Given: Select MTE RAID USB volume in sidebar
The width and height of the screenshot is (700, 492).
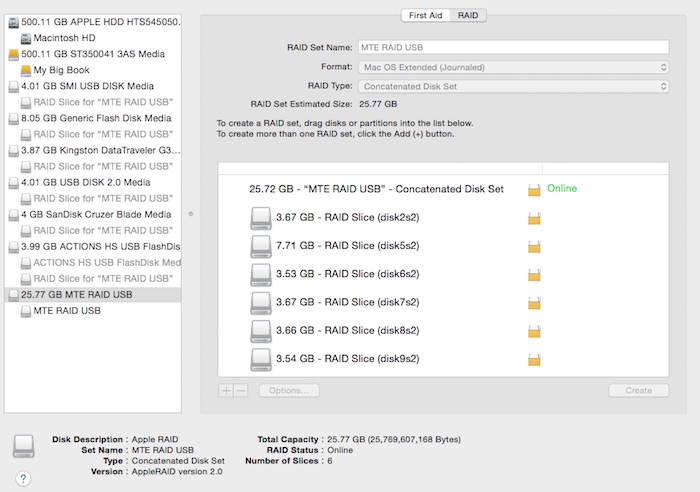Looking at the screenshot, I should (x=93, y=311).
